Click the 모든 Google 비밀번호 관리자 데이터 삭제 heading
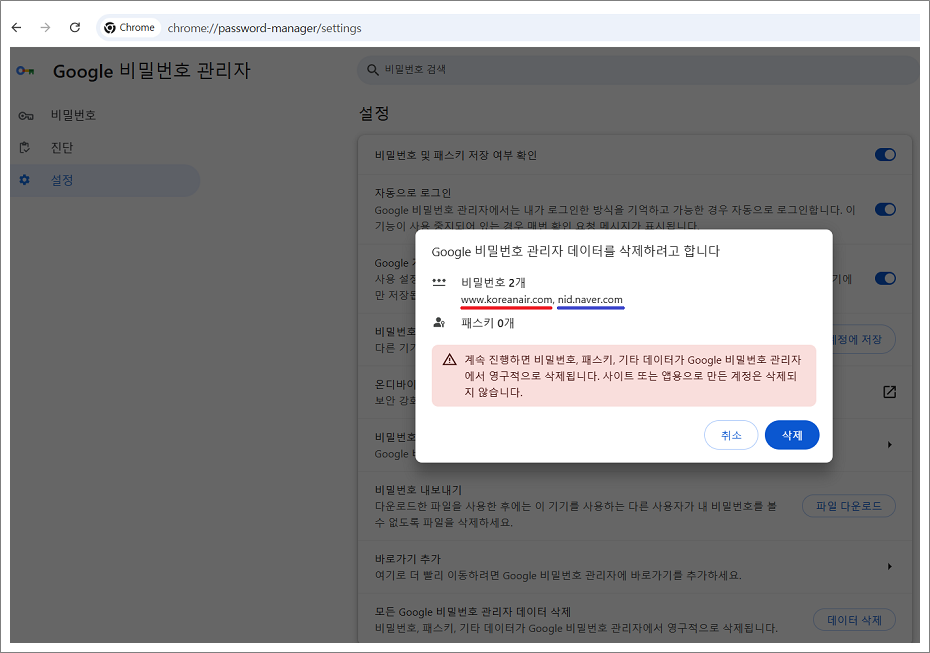 473,611
